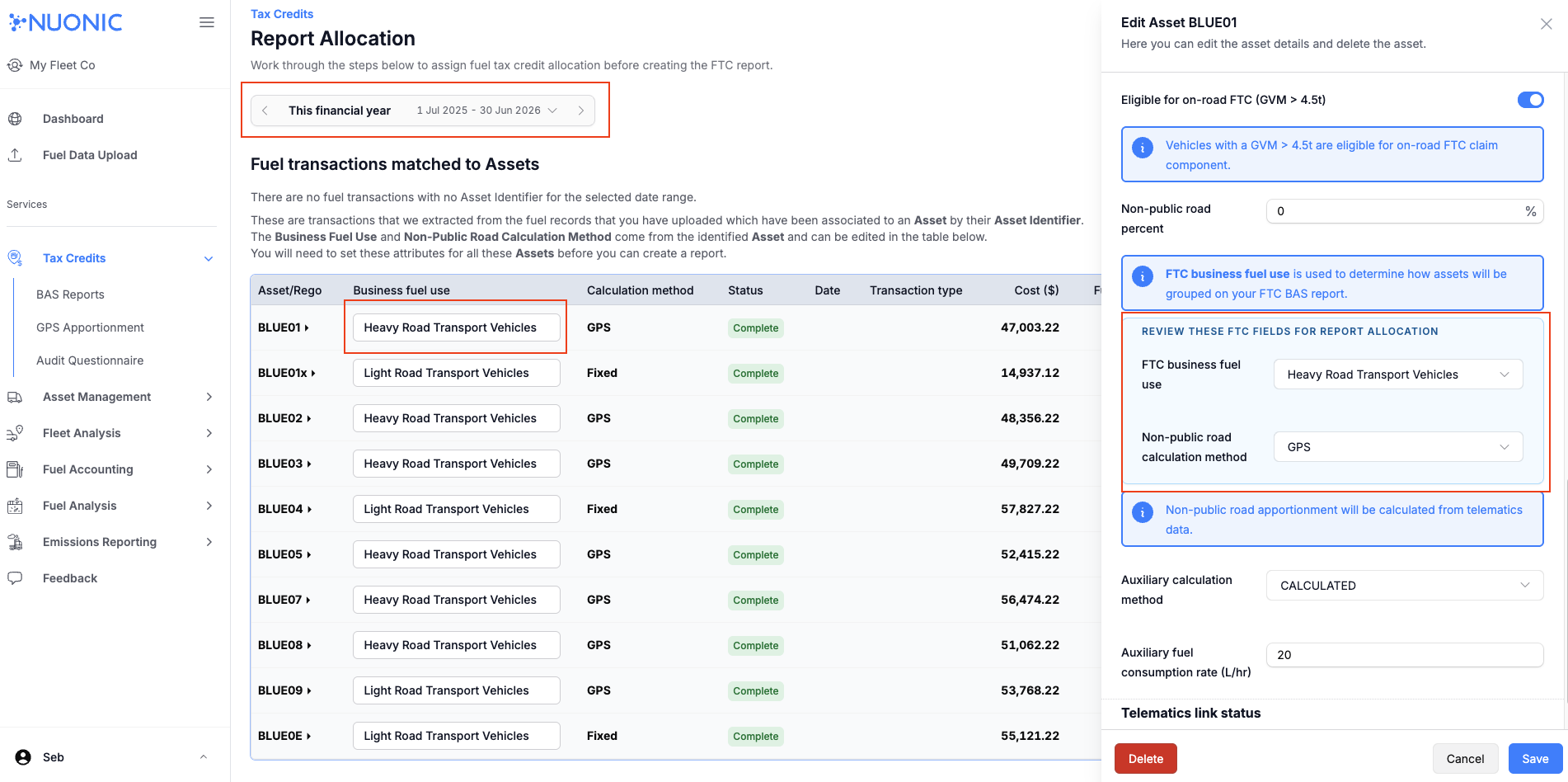Click the Emissions Reporting icon

point(15,542)
